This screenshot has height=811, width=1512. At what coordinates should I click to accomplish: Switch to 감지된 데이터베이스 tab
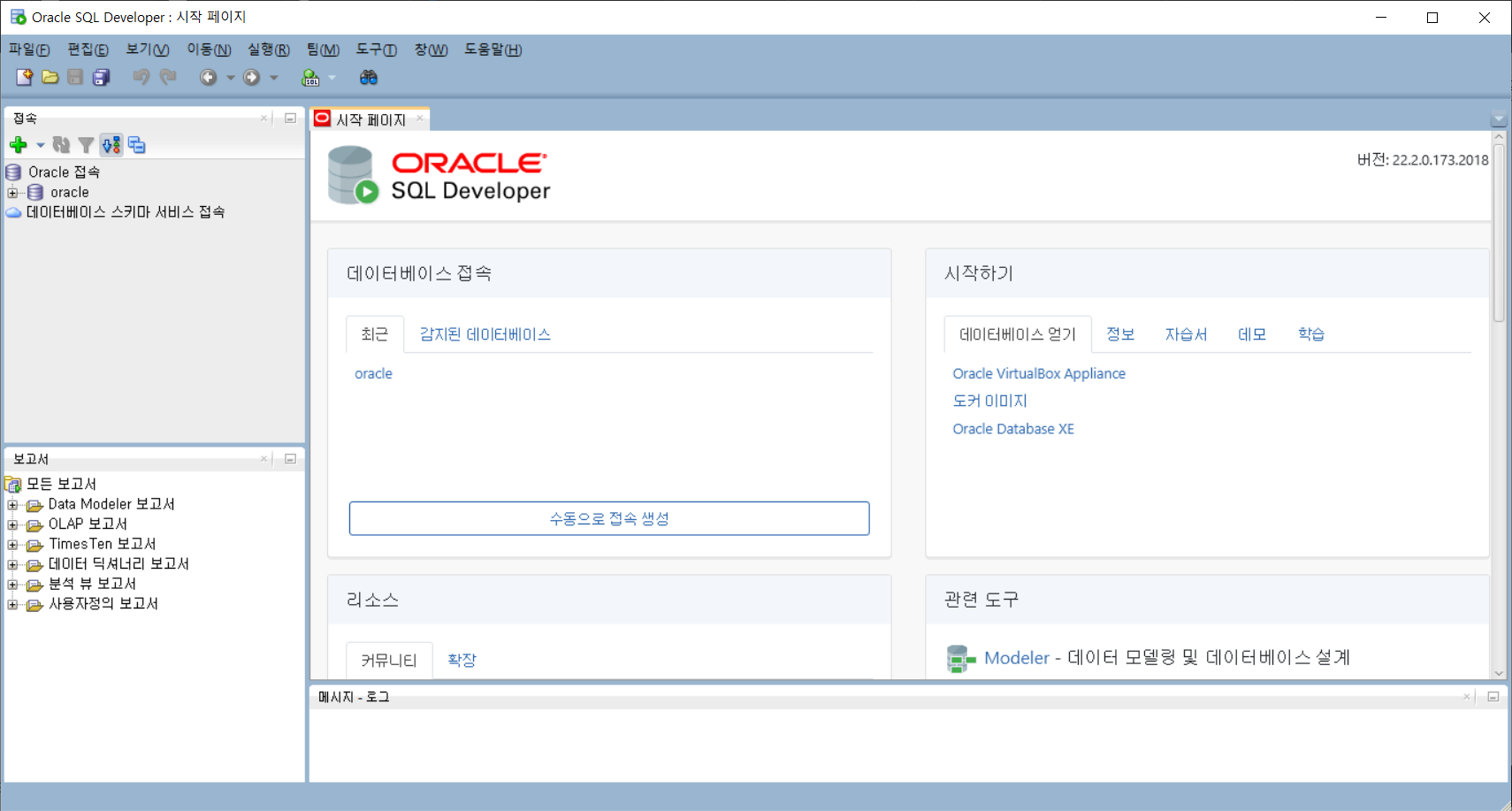[485, 334]
